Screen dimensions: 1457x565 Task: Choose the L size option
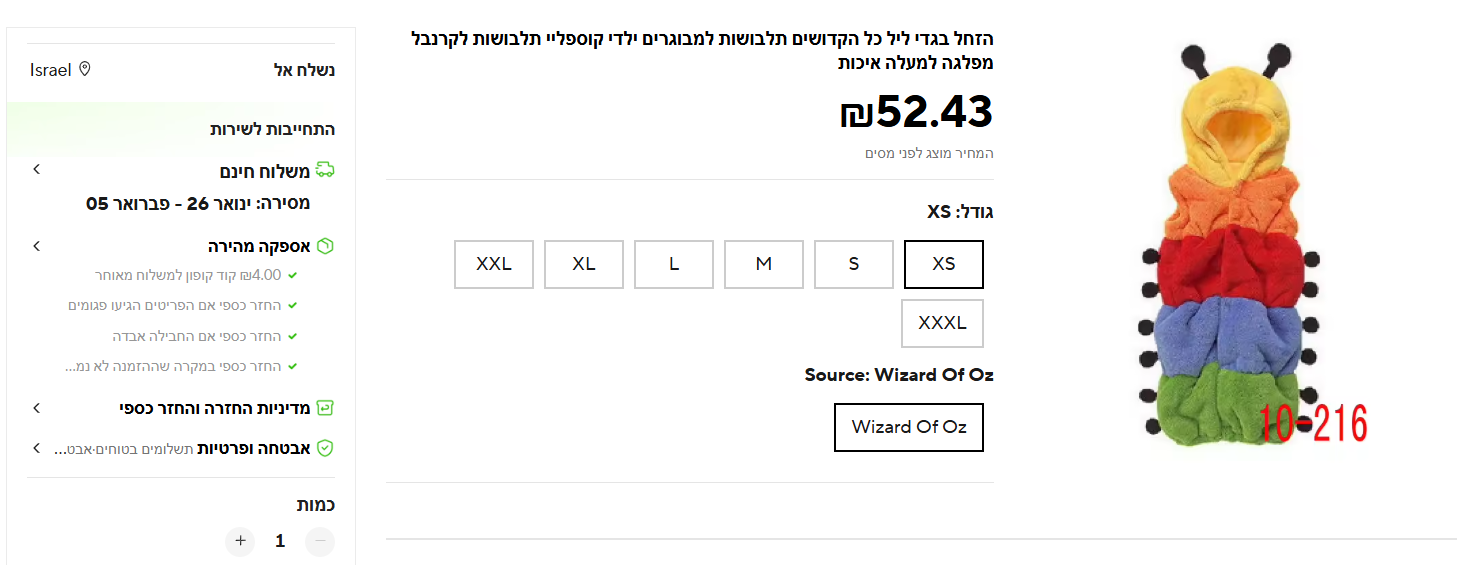pyautogui.click(x=674, y=264)
